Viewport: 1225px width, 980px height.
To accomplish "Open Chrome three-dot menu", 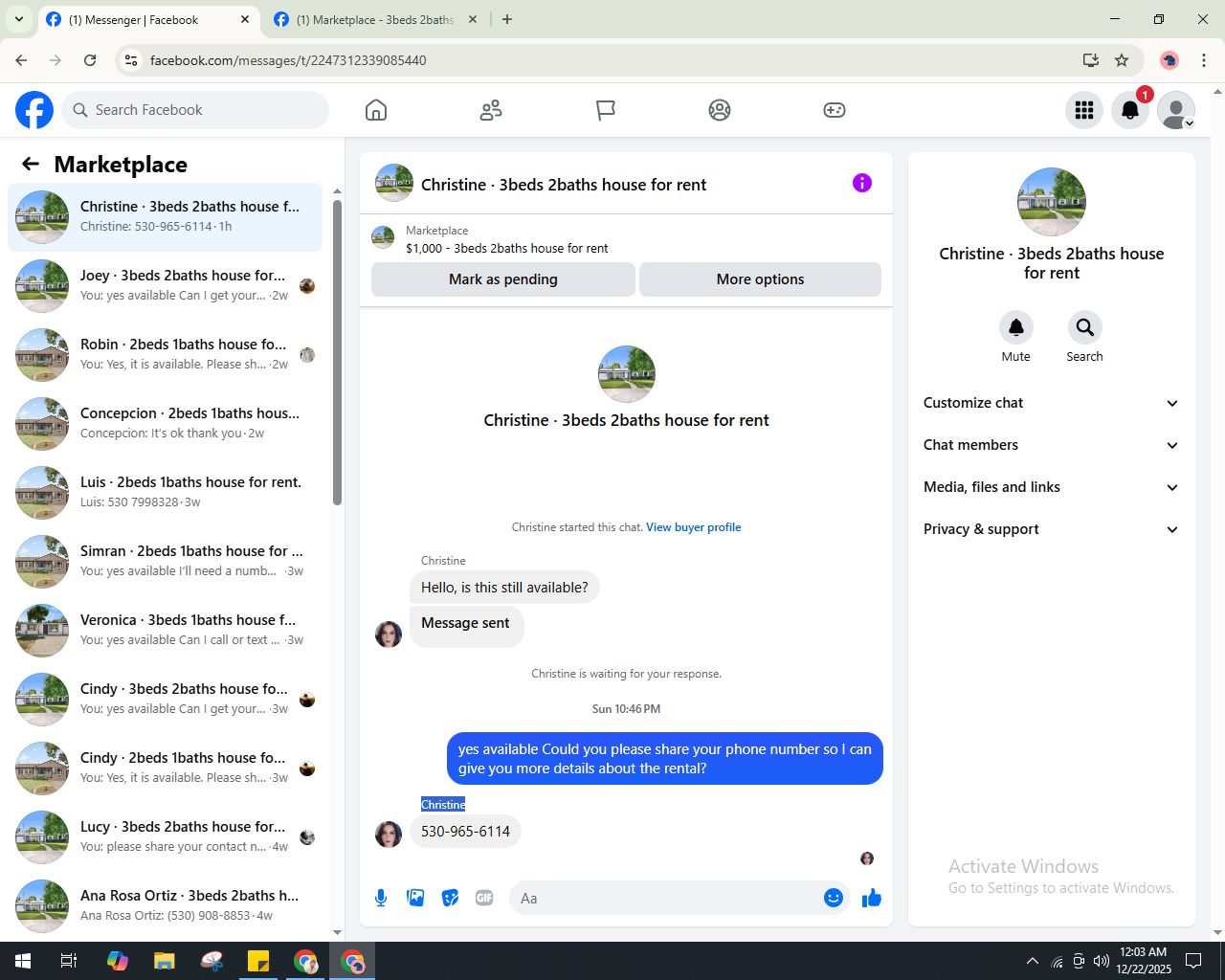I will (x=1204, y=60).
